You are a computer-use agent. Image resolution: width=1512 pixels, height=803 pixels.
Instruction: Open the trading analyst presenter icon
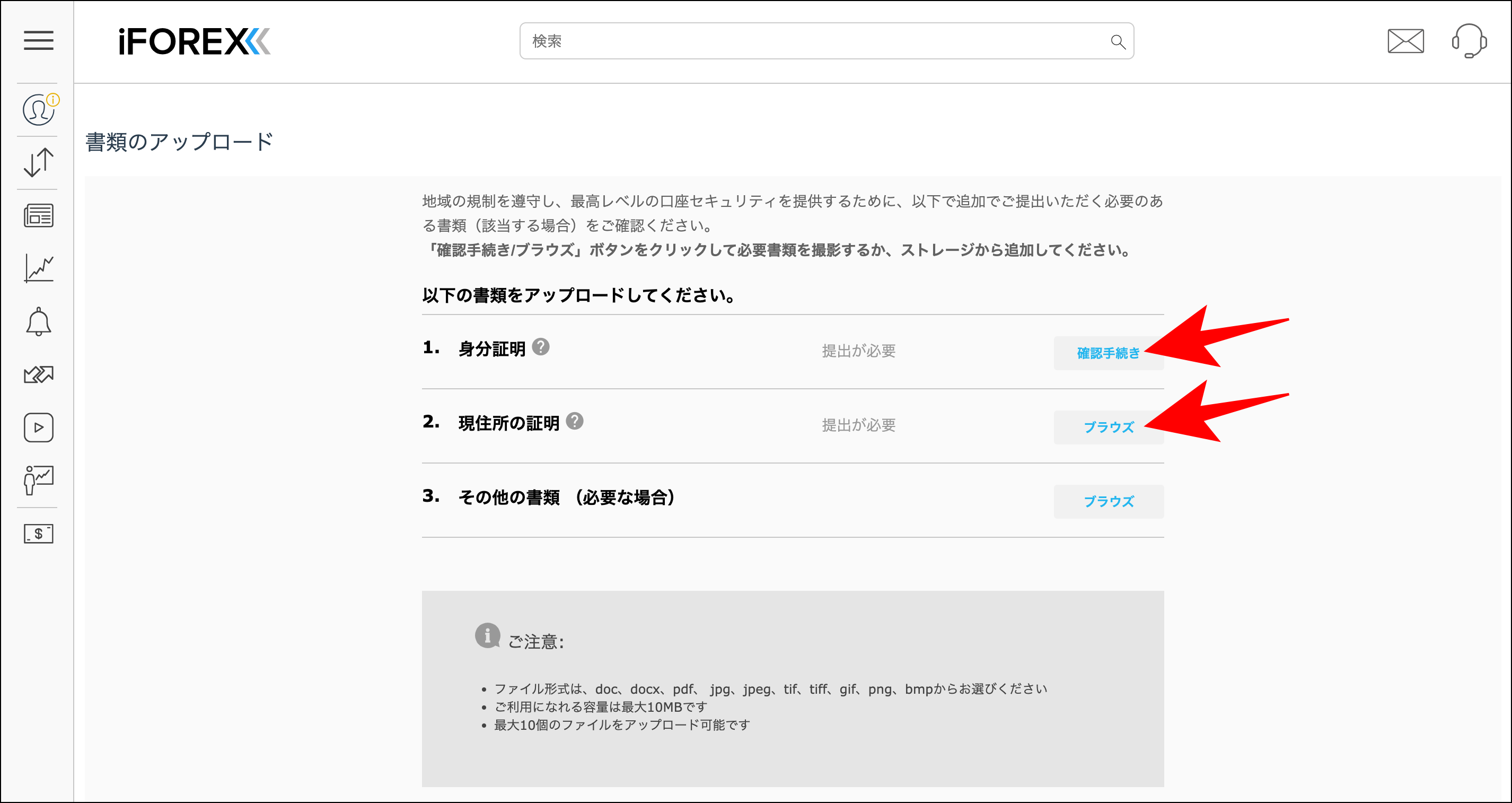coord(38,481)
